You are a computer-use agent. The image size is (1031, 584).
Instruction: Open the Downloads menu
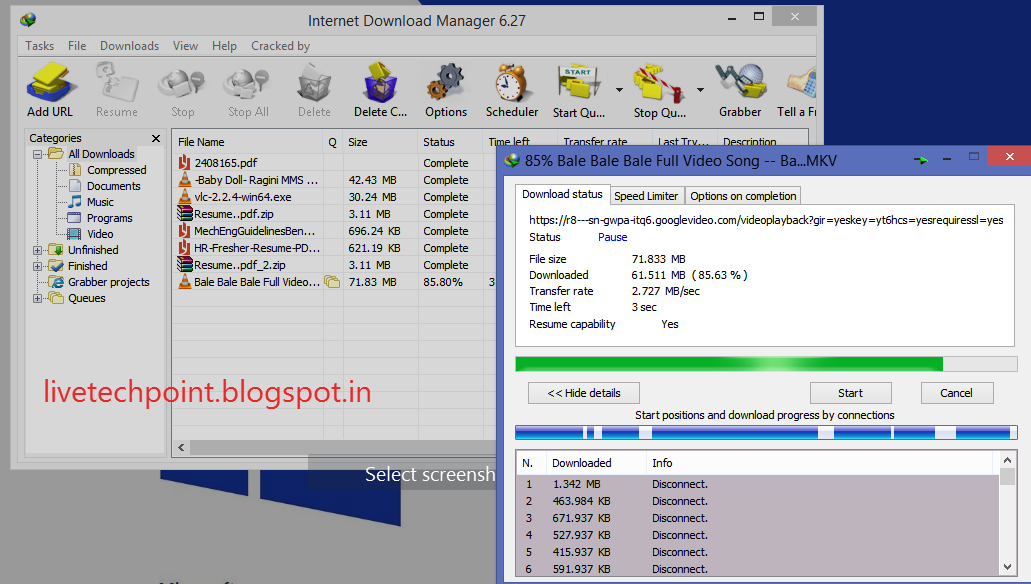(130, 46)
